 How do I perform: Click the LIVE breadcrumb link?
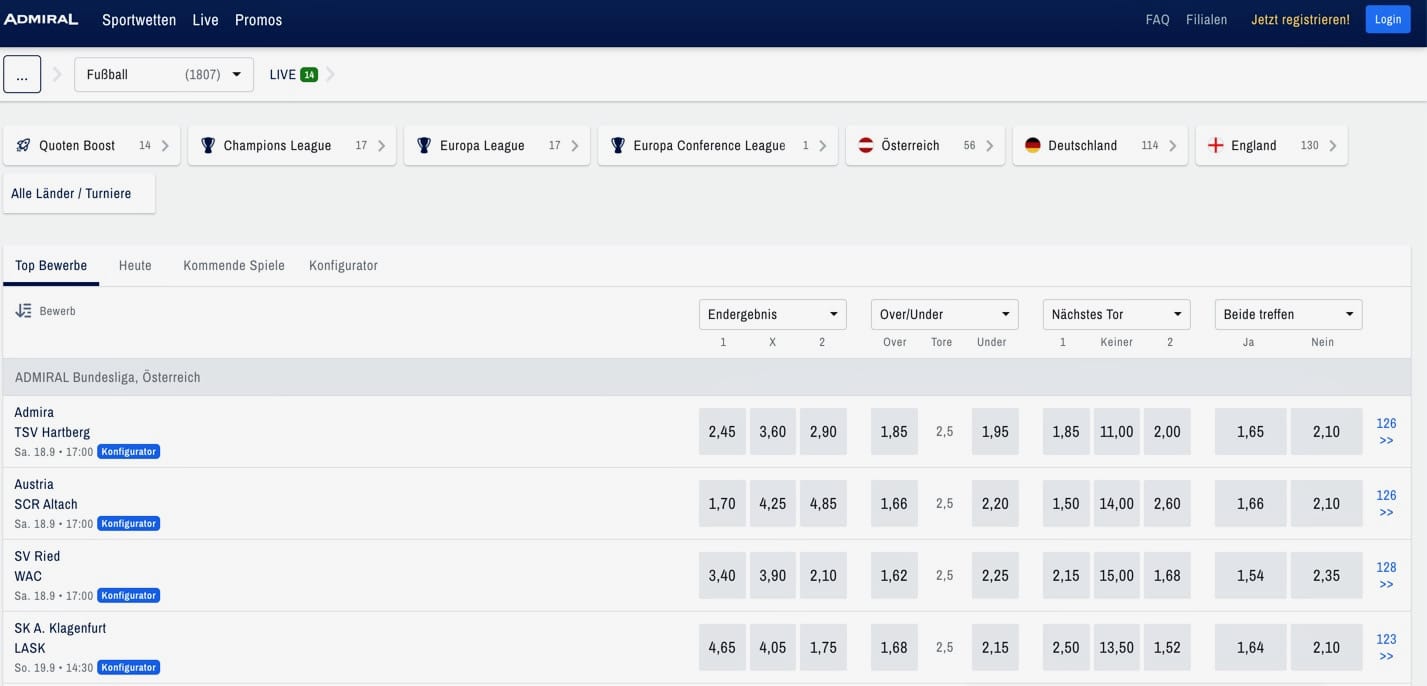pyautogui.click(x=283, y=74)
